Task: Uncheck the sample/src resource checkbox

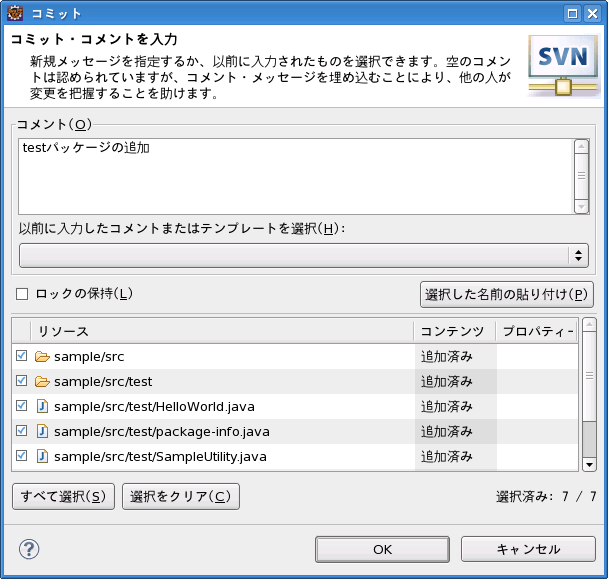Action: [x=22, y=356]
